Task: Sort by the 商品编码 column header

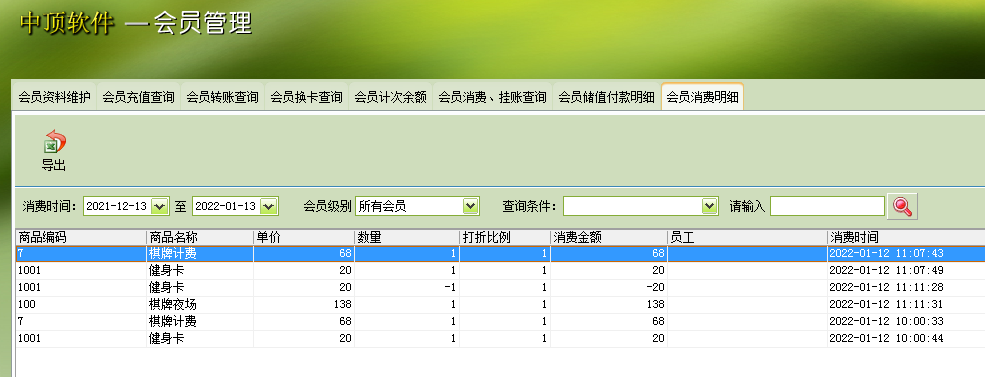Action: pos(81,238)
